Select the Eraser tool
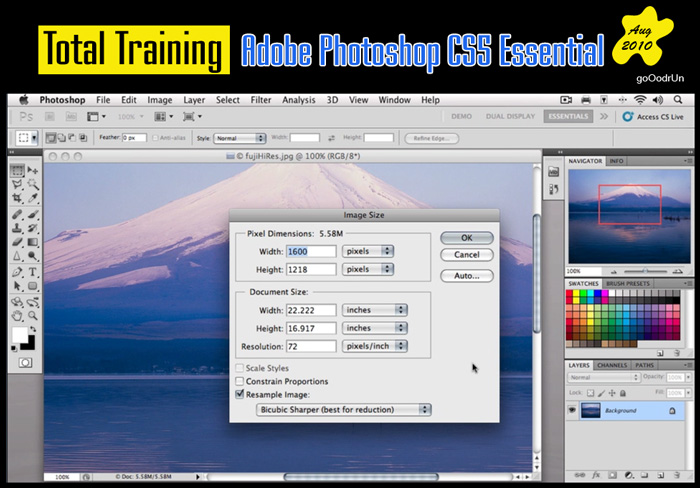Viewport: 700px width, 488px height. click(x=17, y=242)
